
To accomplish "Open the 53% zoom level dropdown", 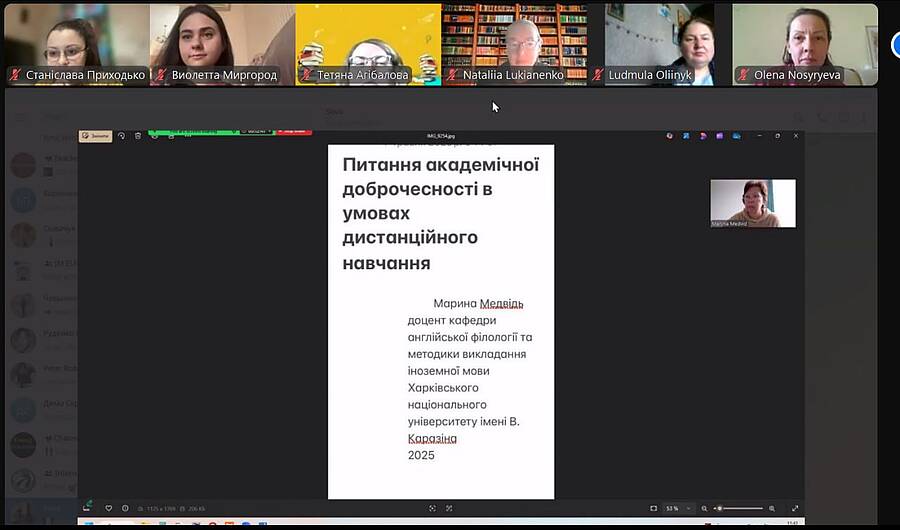I will click(678, 508).
